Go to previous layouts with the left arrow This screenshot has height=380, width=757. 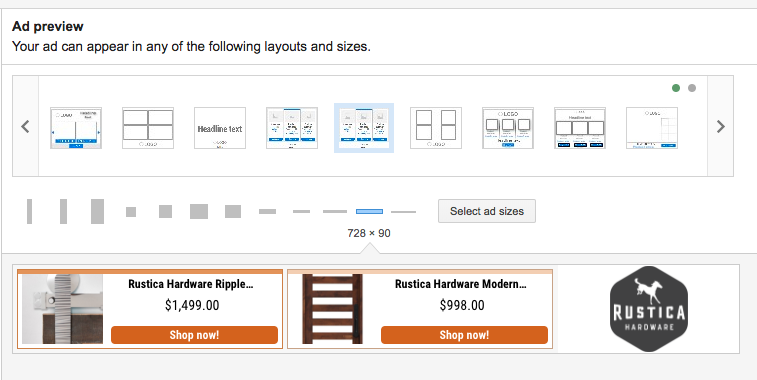click(x=26, y=127)
